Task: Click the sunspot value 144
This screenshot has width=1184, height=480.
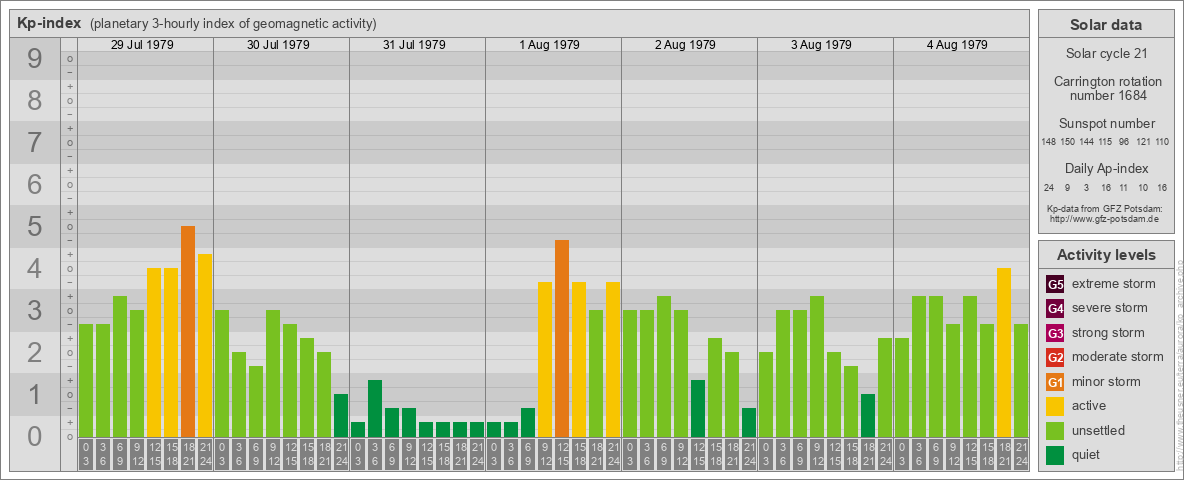Action: pos(1087,142)
